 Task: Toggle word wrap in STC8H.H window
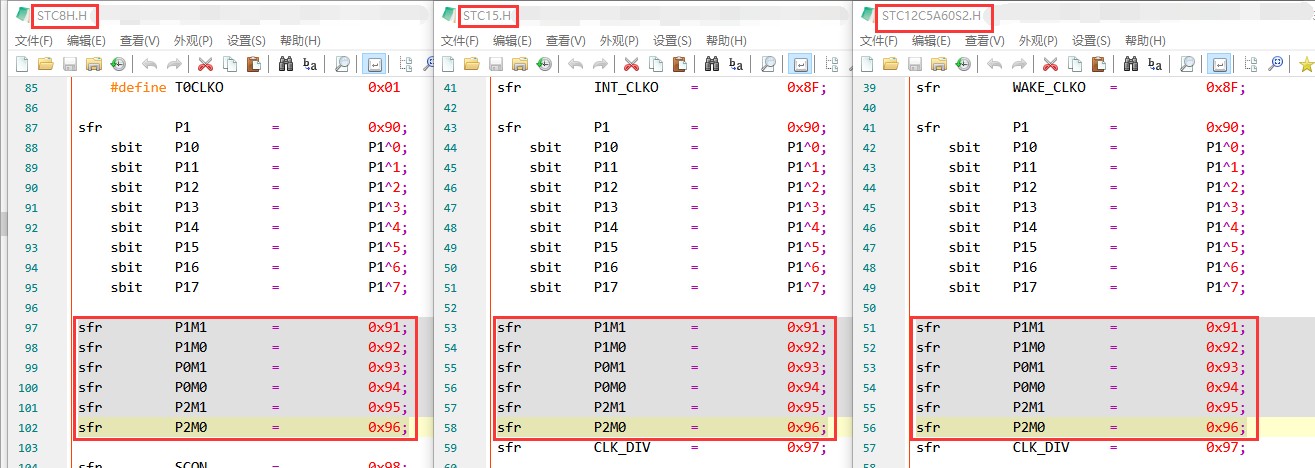point(374,64)
